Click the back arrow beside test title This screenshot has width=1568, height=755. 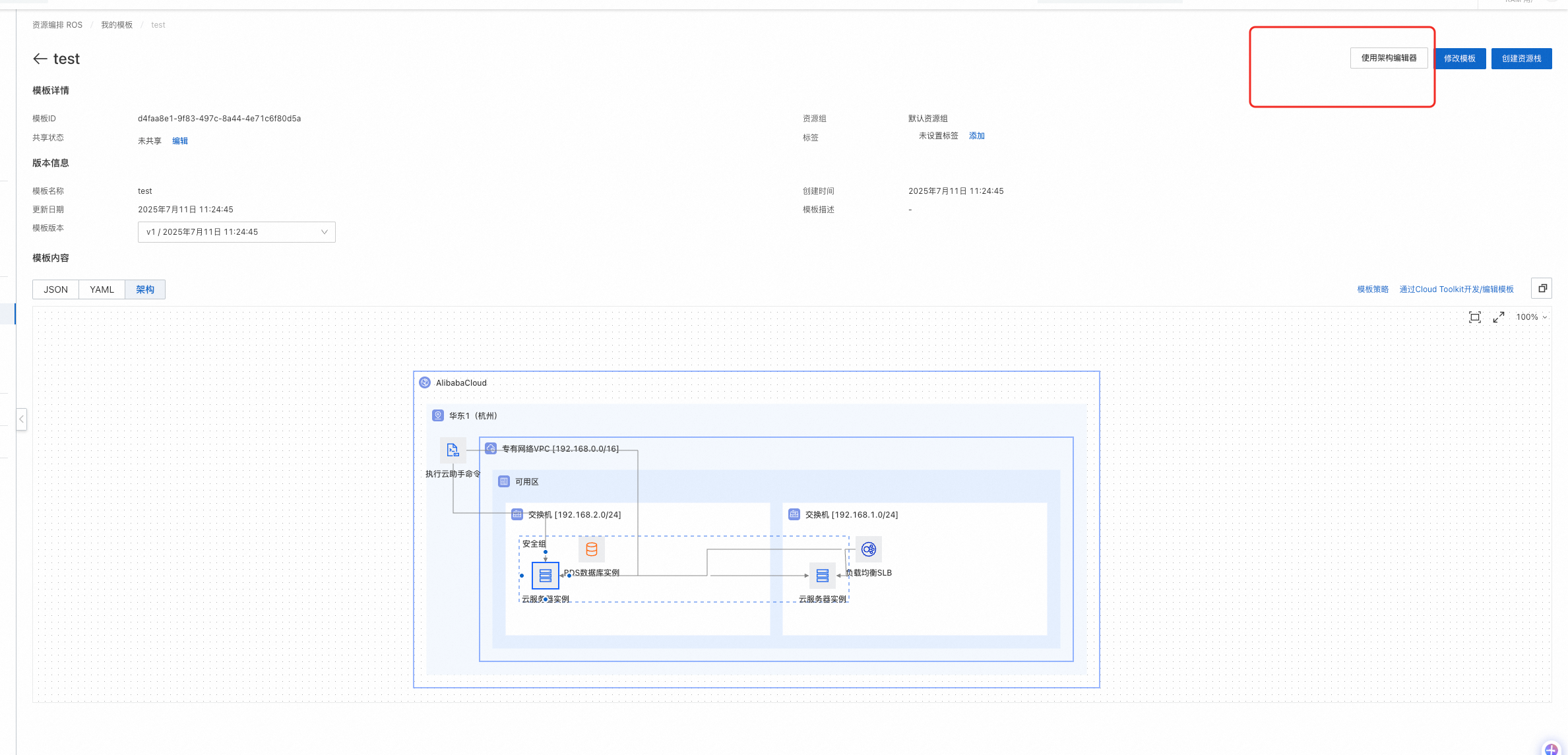pyautogui.click(x=40, y=59)
